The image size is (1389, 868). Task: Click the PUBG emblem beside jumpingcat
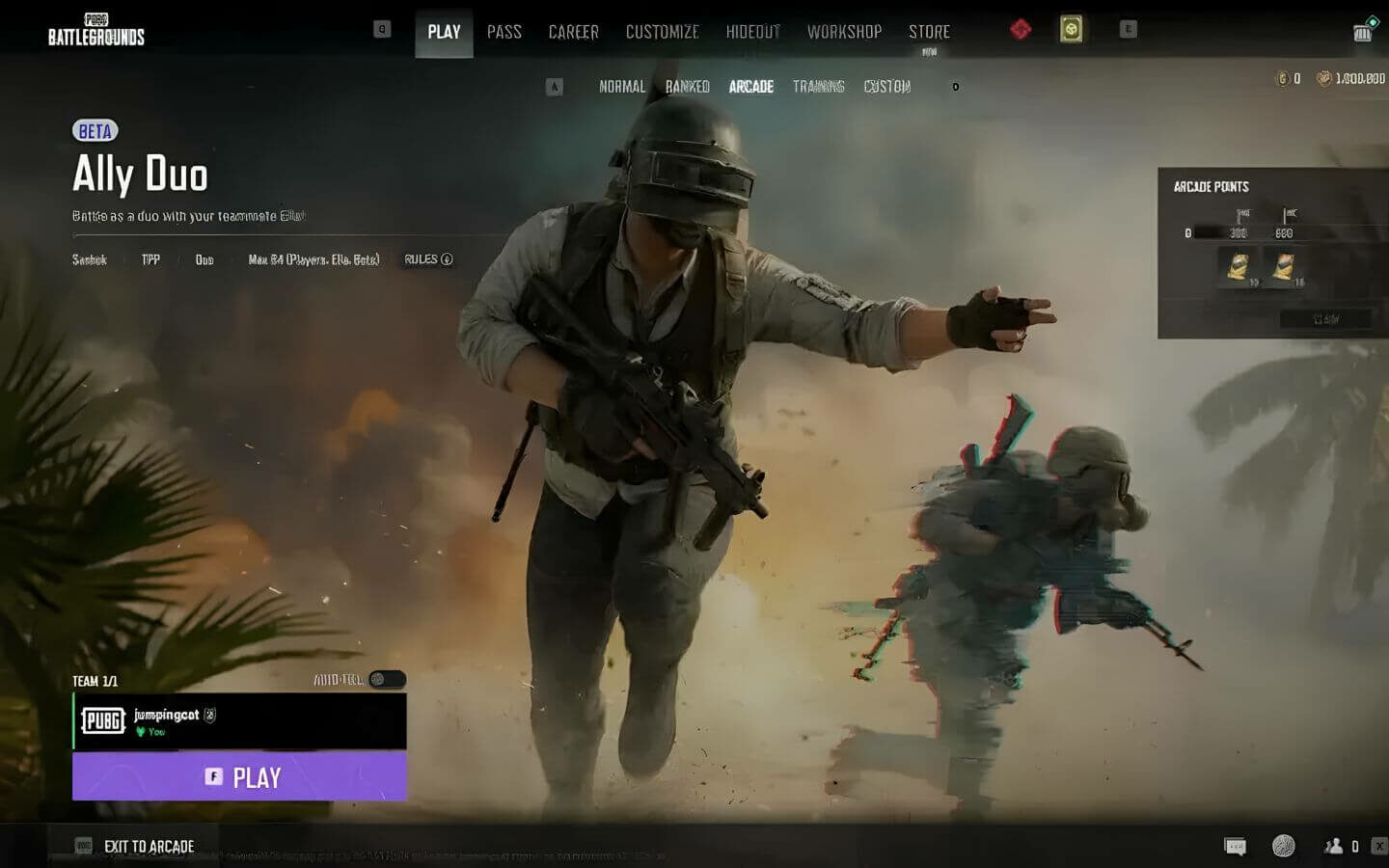[x=103, y=720]
